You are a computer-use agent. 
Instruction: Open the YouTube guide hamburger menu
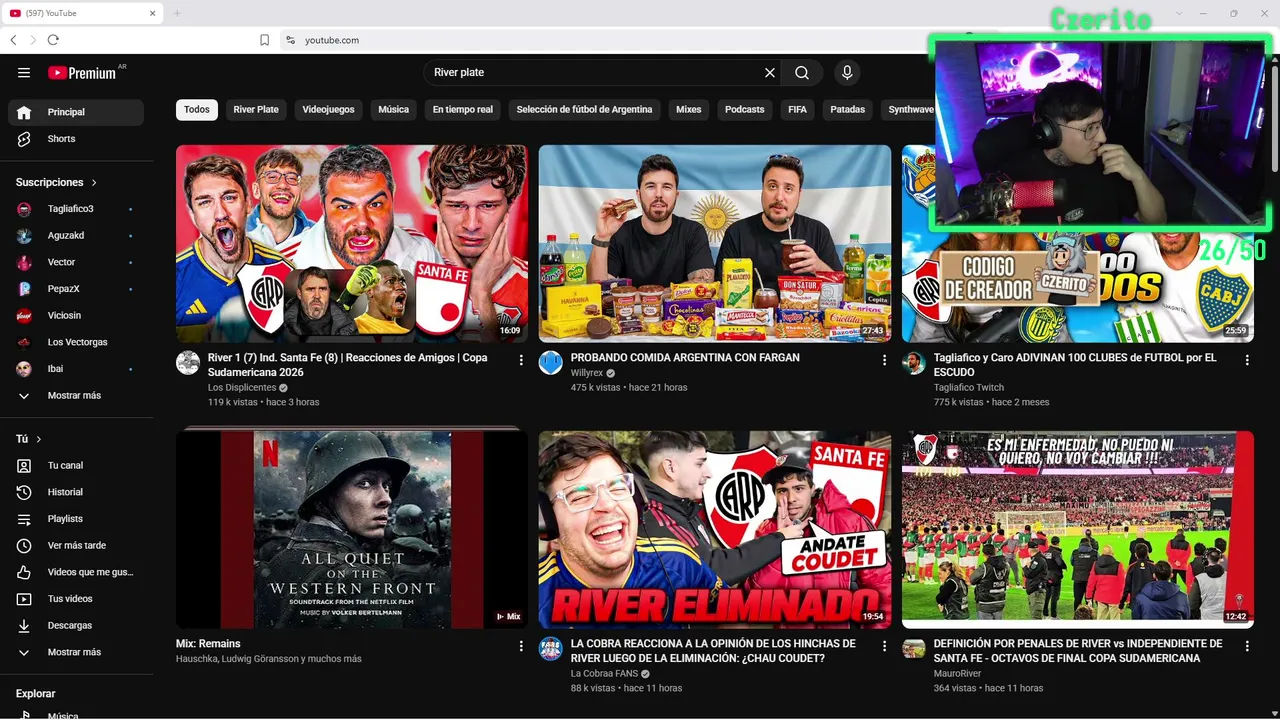click(24, 73)
